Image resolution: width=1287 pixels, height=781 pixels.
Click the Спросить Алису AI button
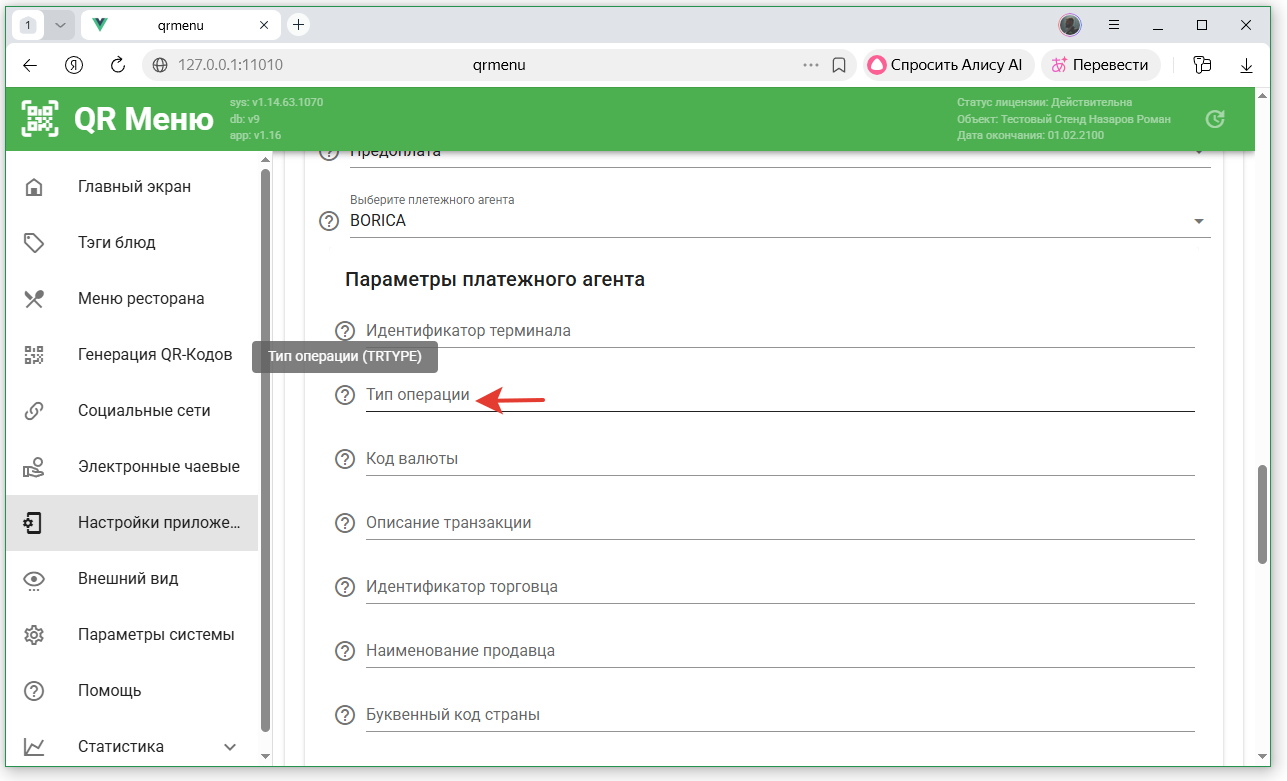946,65
